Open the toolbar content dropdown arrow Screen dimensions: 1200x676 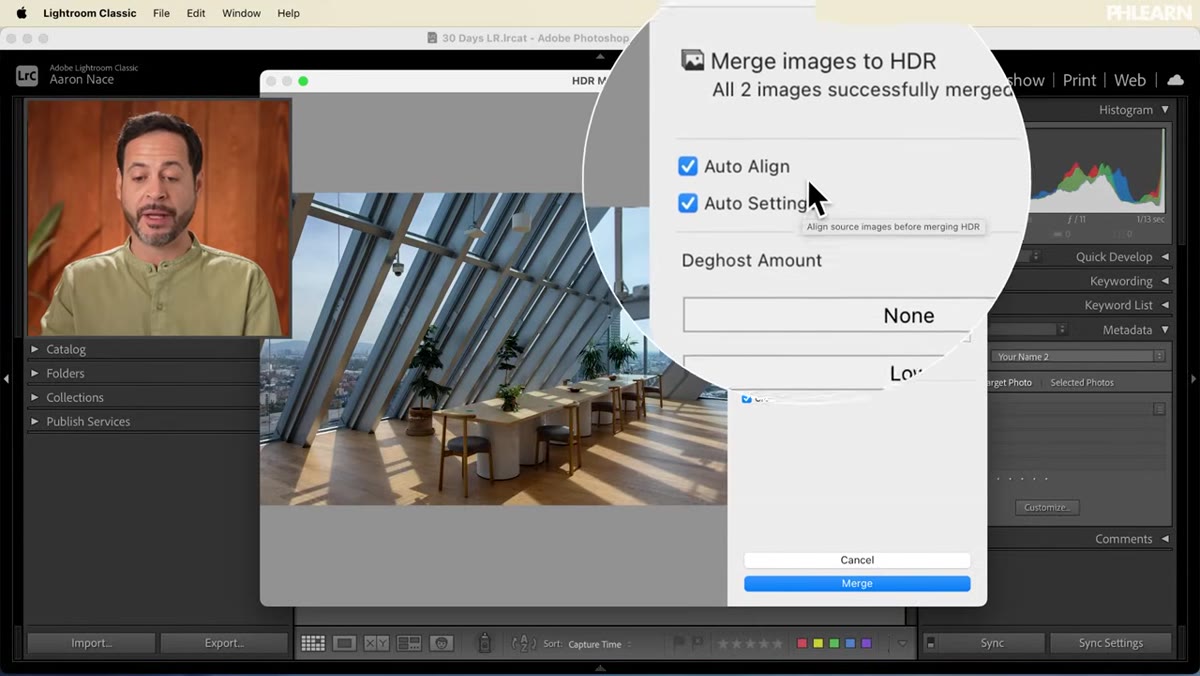901,644
